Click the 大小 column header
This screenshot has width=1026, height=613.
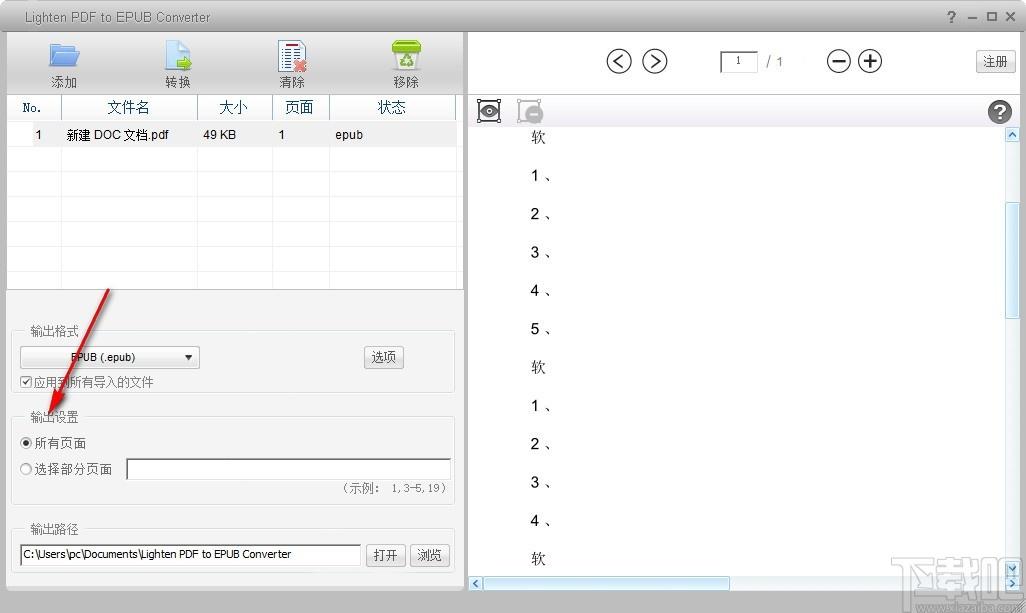click(234, 107)
